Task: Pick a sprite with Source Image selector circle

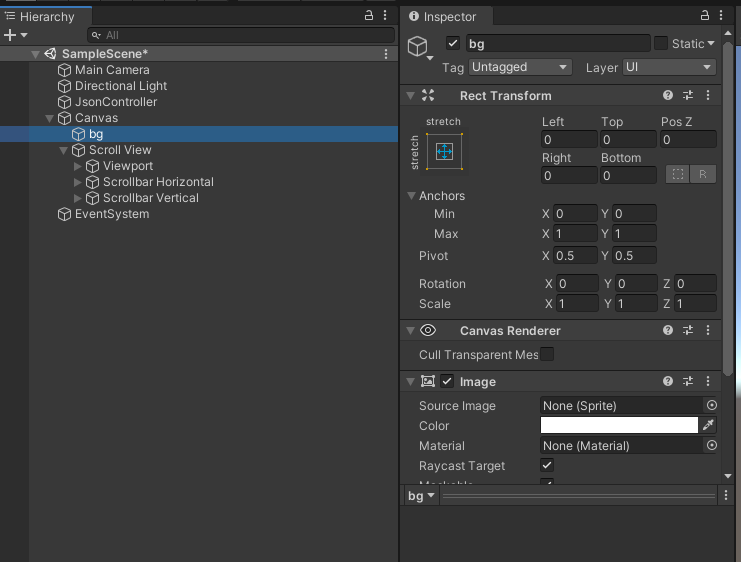Action: pyautogui.click(x=712, y=406)
